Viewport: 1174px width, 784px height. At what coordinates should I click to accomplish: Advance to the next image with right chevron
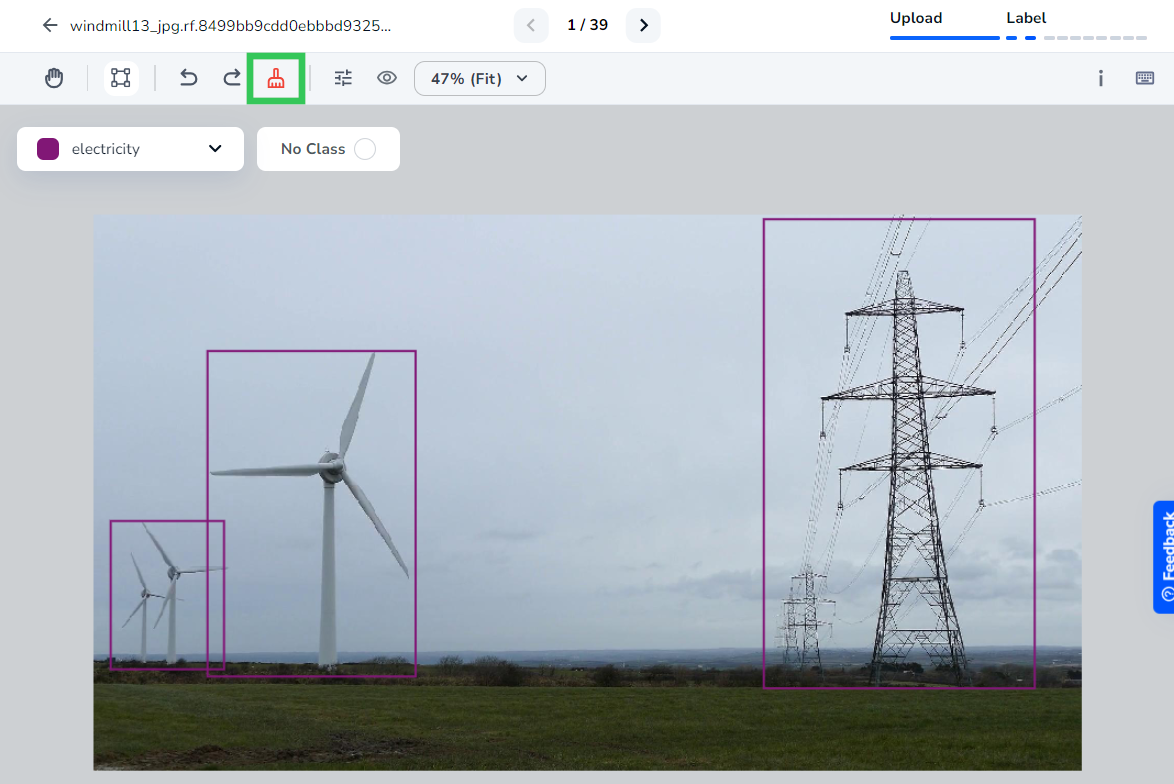coord(643,25)
